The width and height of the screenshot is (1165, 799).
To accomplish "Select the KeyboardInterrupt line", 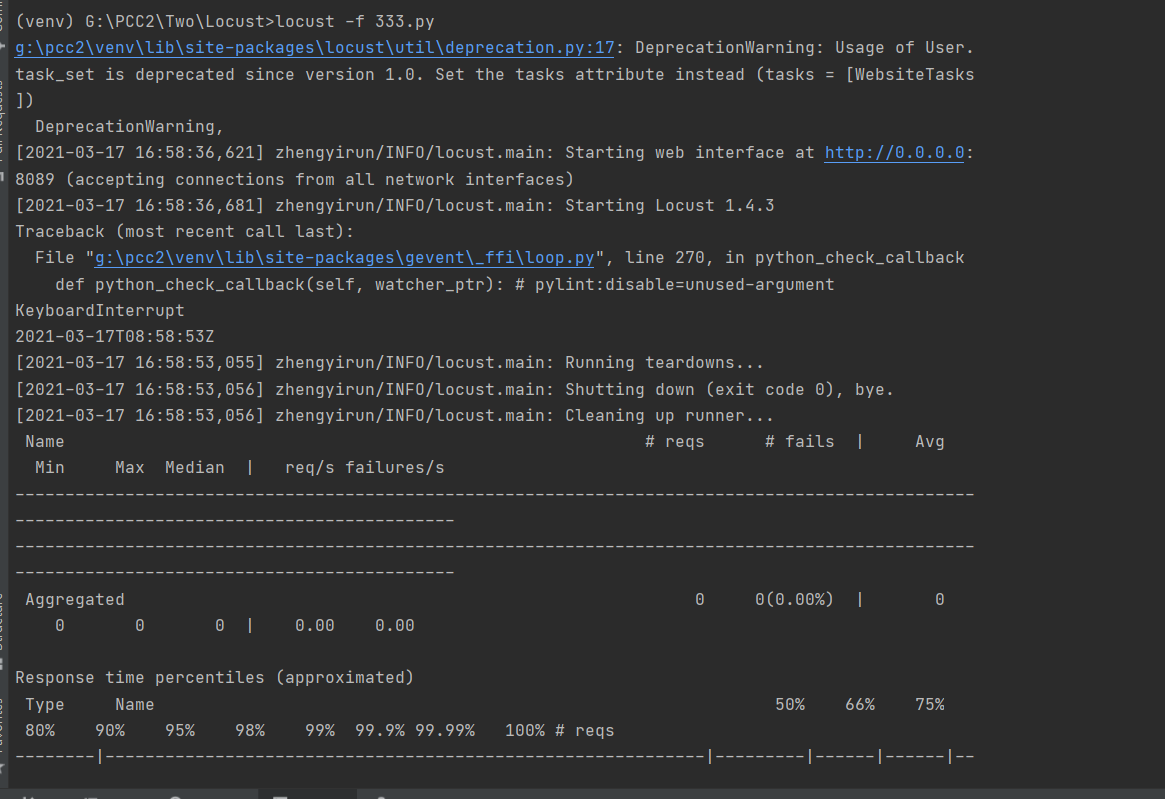I will (x=100, y=310).
